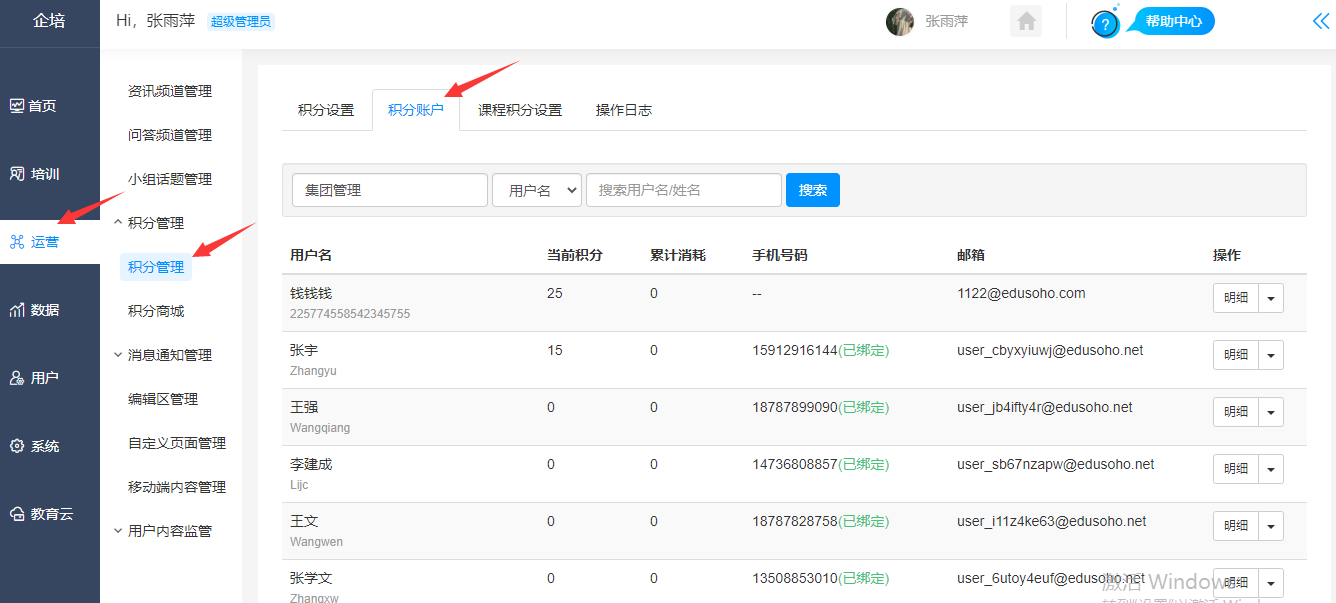Open dropdown arrow for 张宇 row
This screenshot has width=1336, height=603.
[1271, 355]
